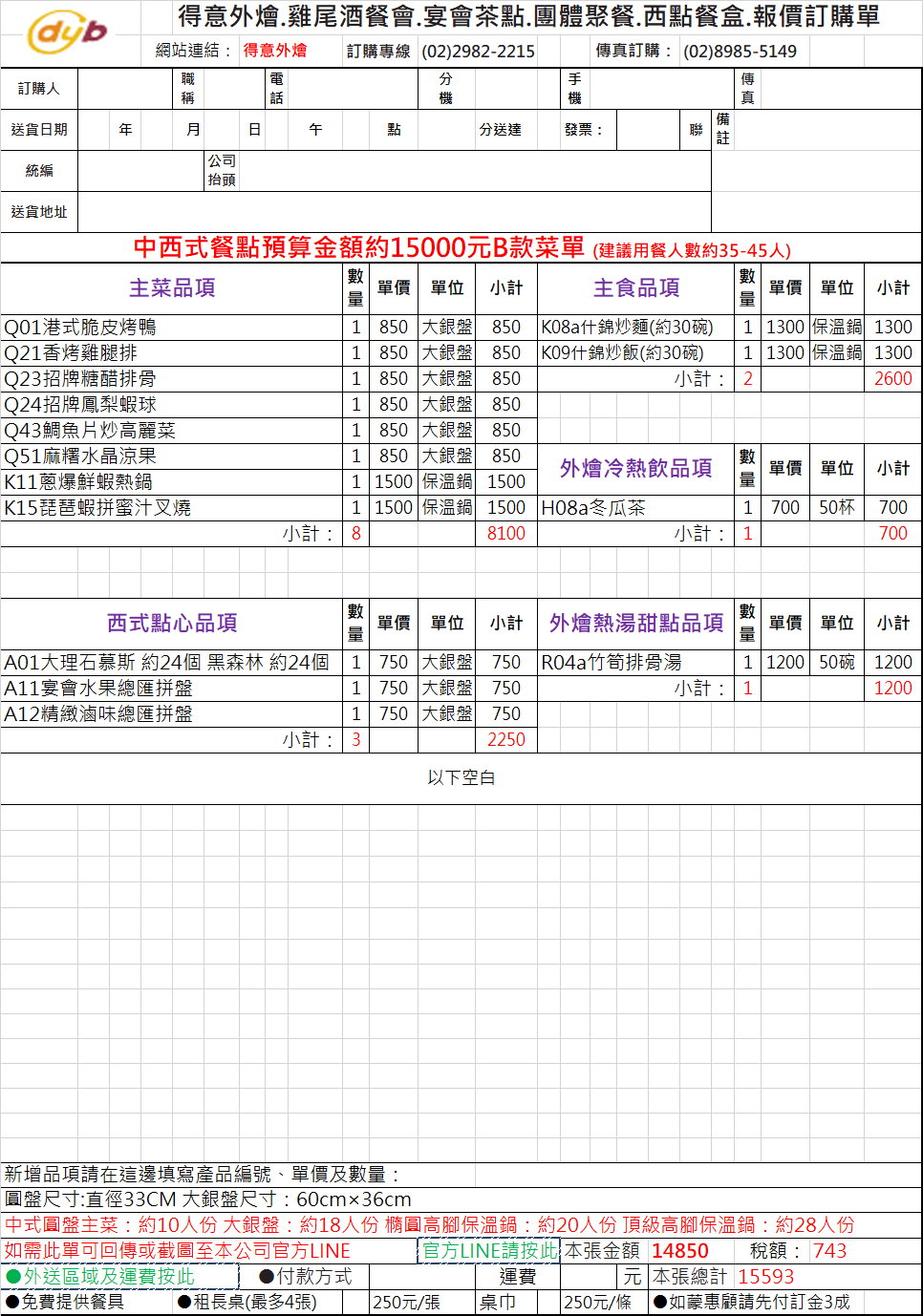Select the 主食品項 section header

[636, 287]
